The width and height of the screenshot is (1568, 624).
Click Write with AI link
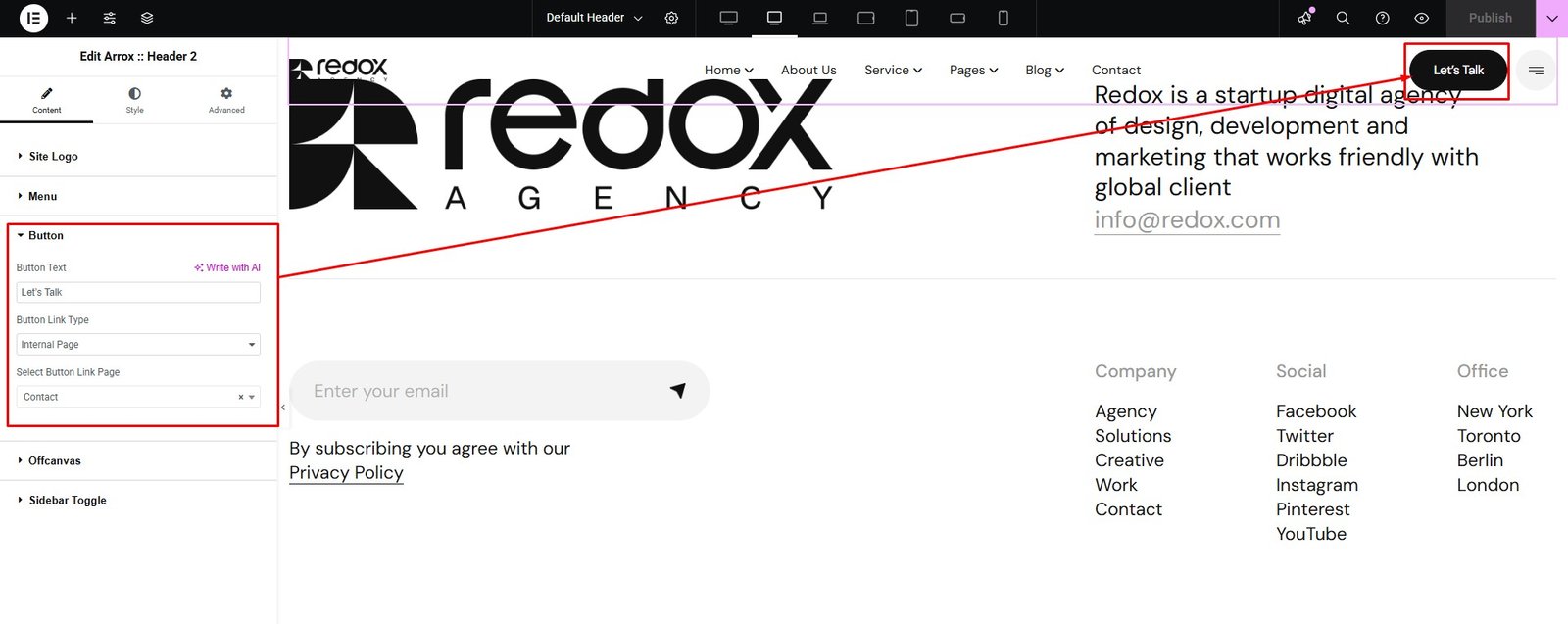(227, 267)
